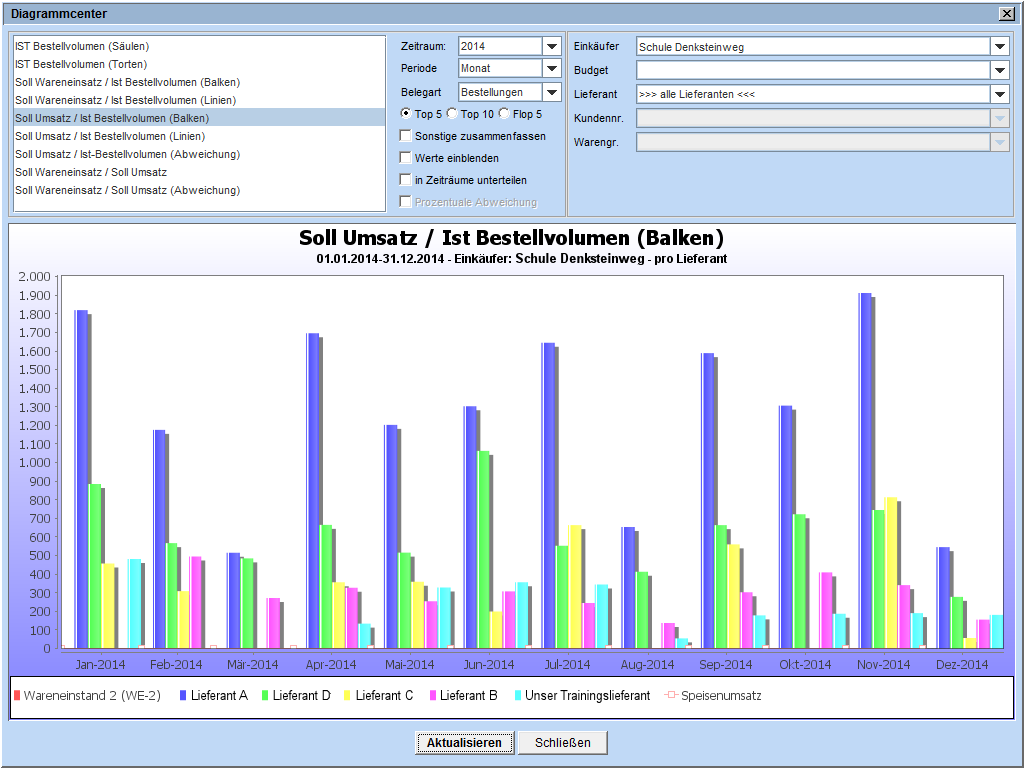
Task: Close the Diagrammcenter window
Action: pyautogui.click(x=1005, y=14)
